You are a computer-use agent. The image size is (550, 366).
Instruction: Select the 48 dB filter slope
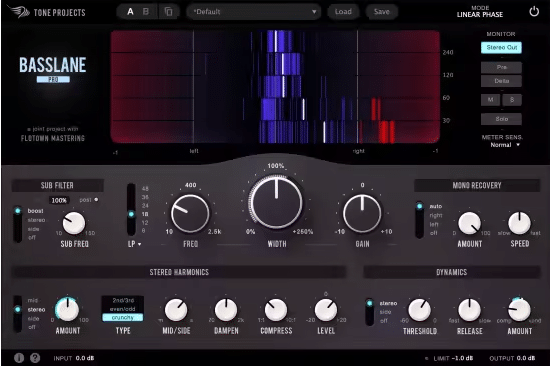[145, 188]
